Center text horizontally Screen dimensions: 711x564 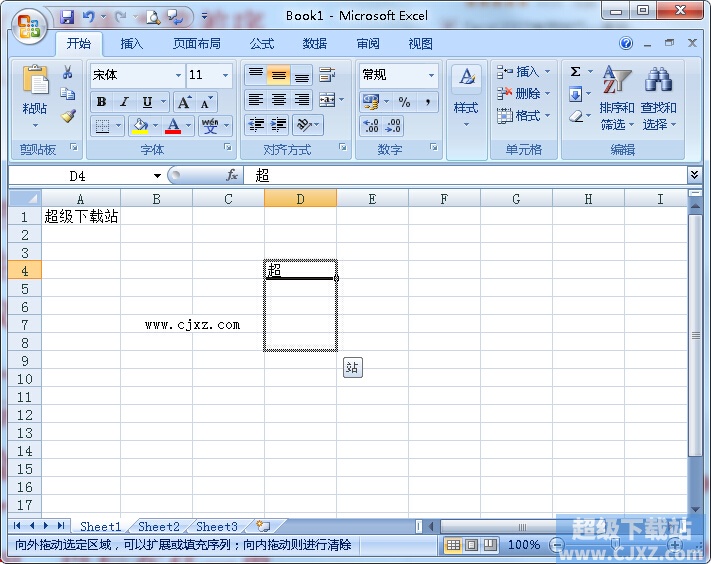coord(278,100)
